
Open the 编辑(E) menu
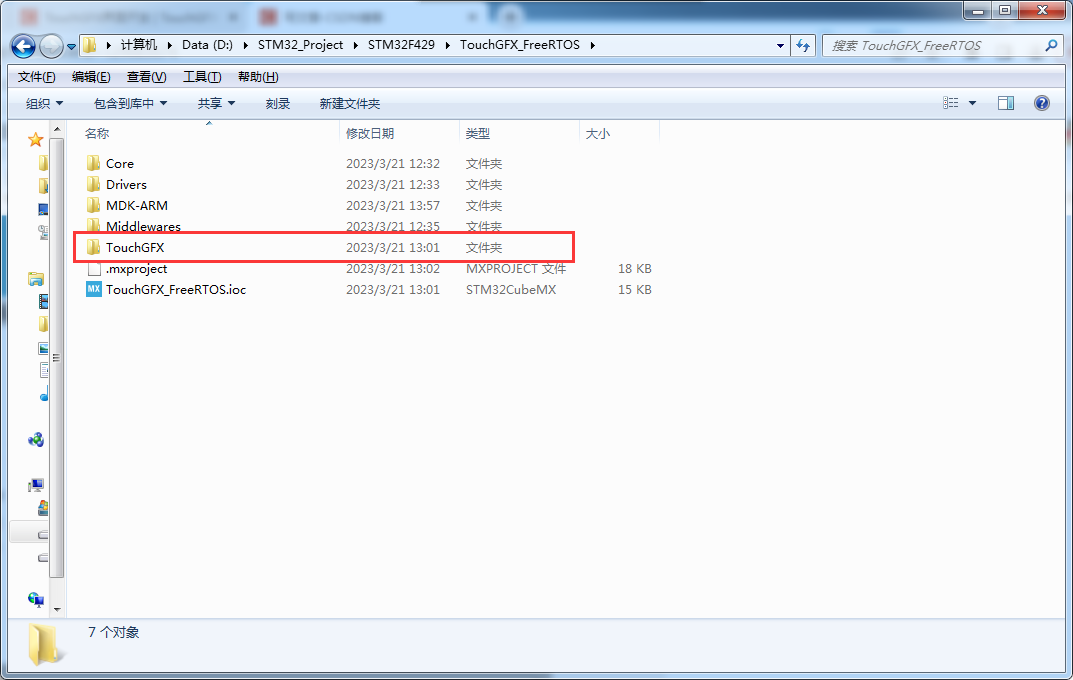[91, 77]
